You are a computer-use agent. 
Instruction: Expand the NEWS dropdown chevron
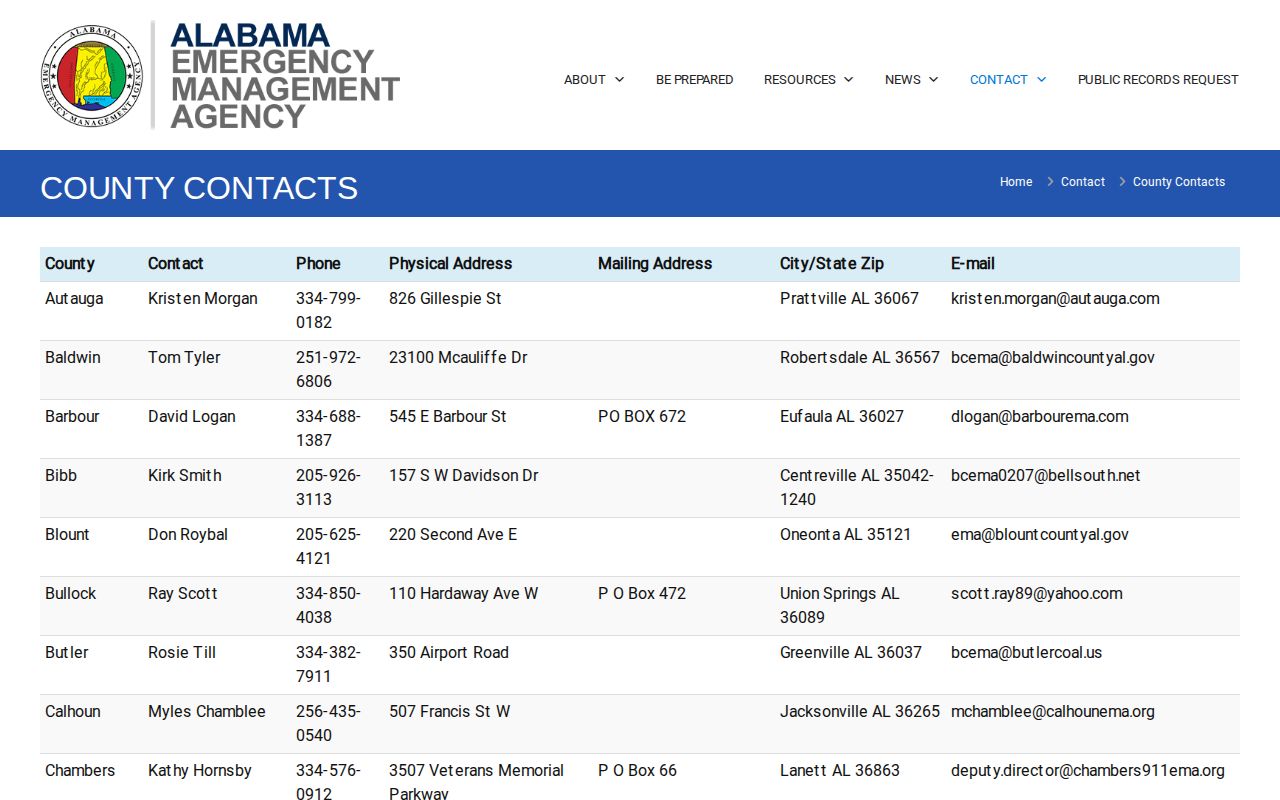pos(933,80)
